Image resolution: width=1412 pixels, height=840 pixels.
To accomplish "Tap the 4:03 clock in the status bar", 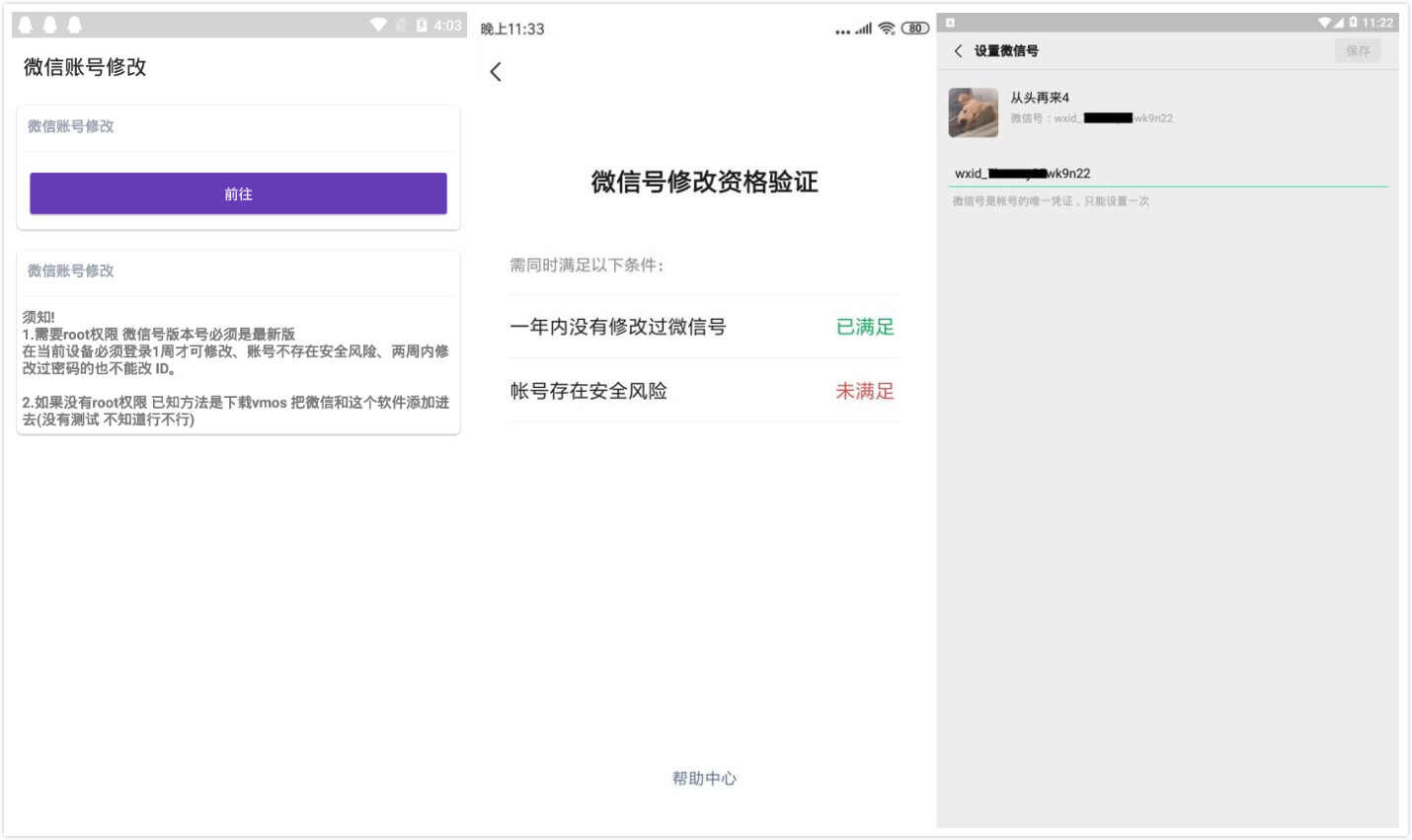I will [448, 26].
